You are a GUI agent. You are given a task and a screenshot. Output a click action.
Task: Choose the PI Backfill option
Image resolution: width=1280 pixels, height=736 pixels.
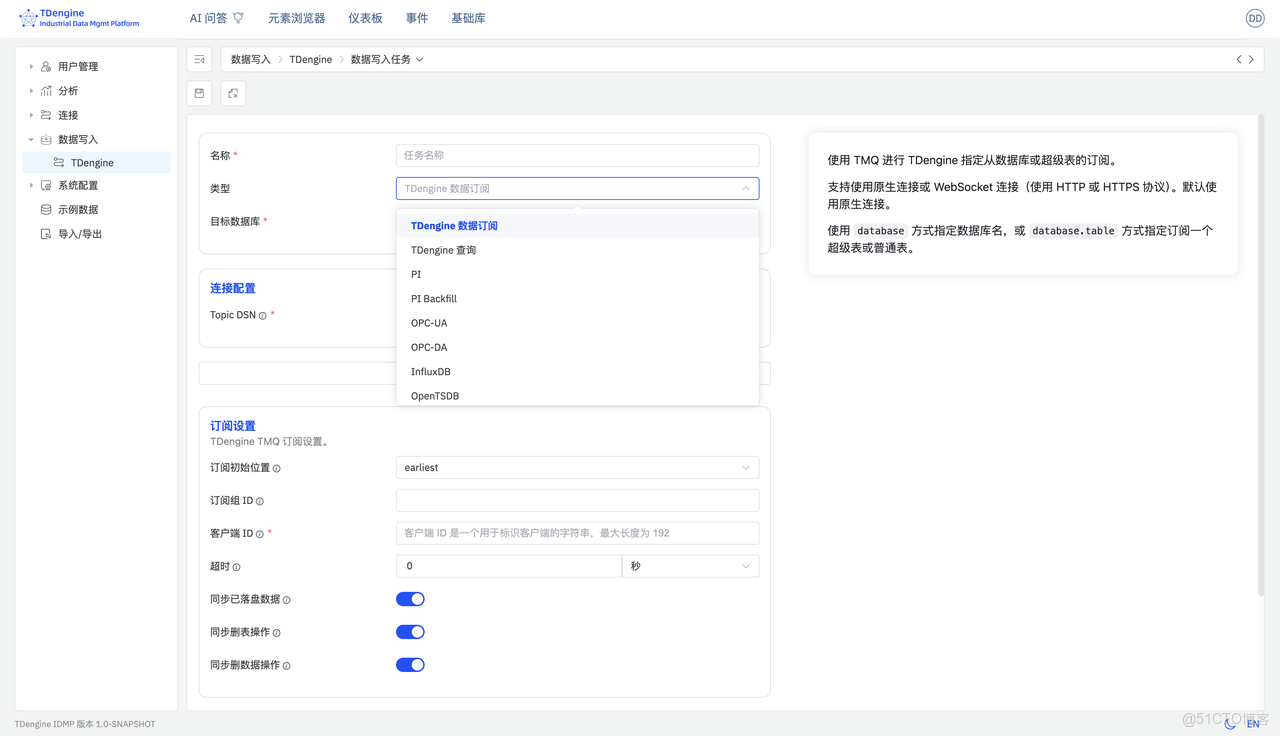pos(577,299)
